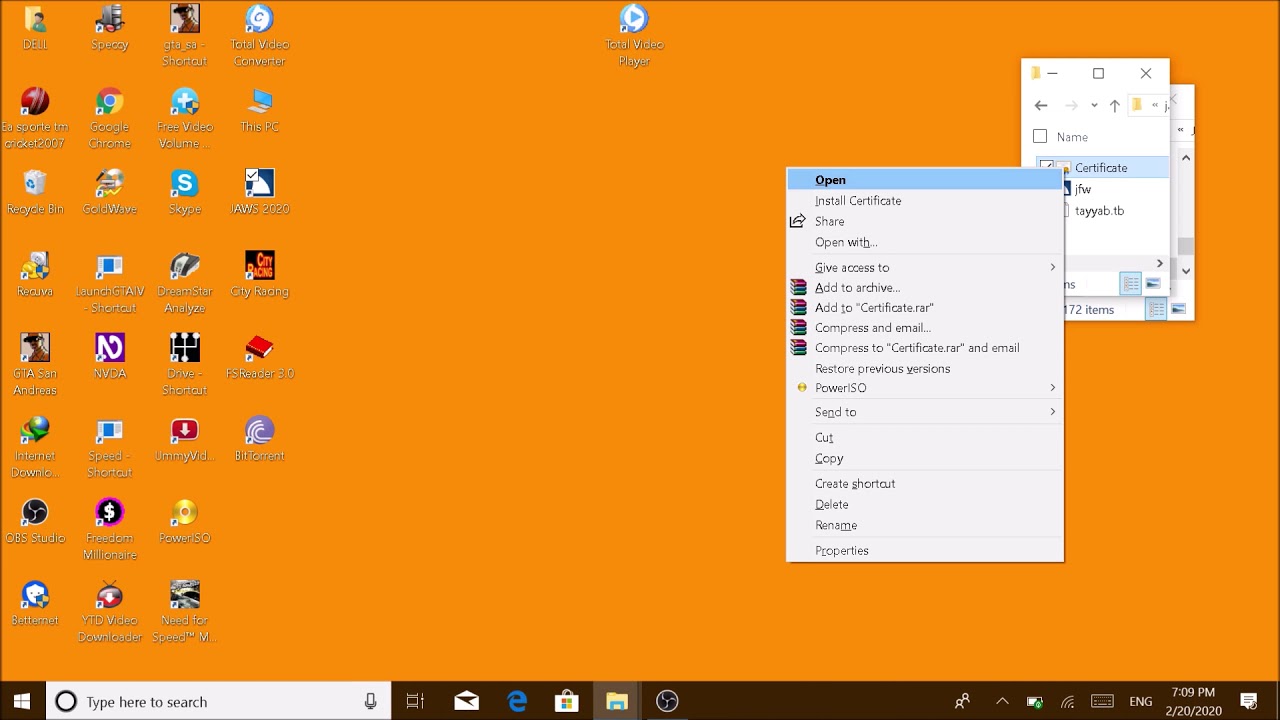Click Copy in the context menu
The width and height of the screenshot is (1280, 720).
coord(925,459)
